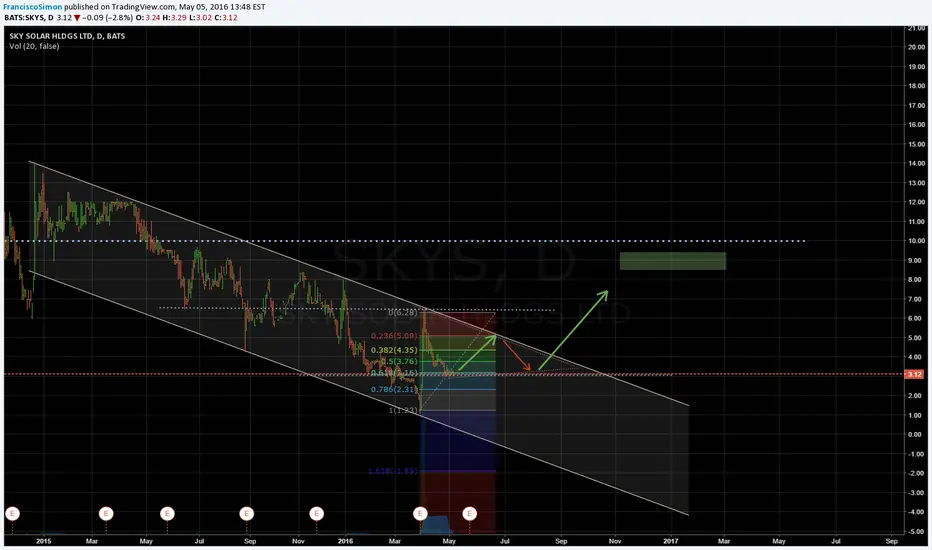Click the earnings E marker just before 2016
This screenshot has height=550, width=932.
click(317, 513)
